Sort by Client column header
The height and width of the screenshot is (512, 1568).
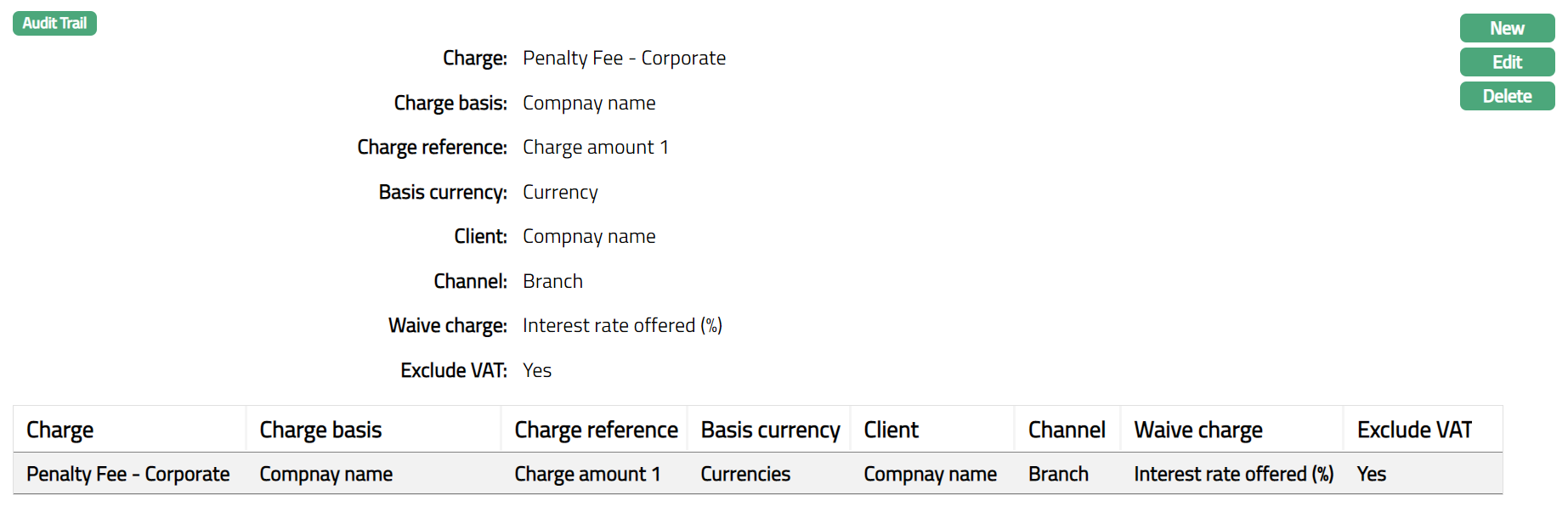coord(891,430)
